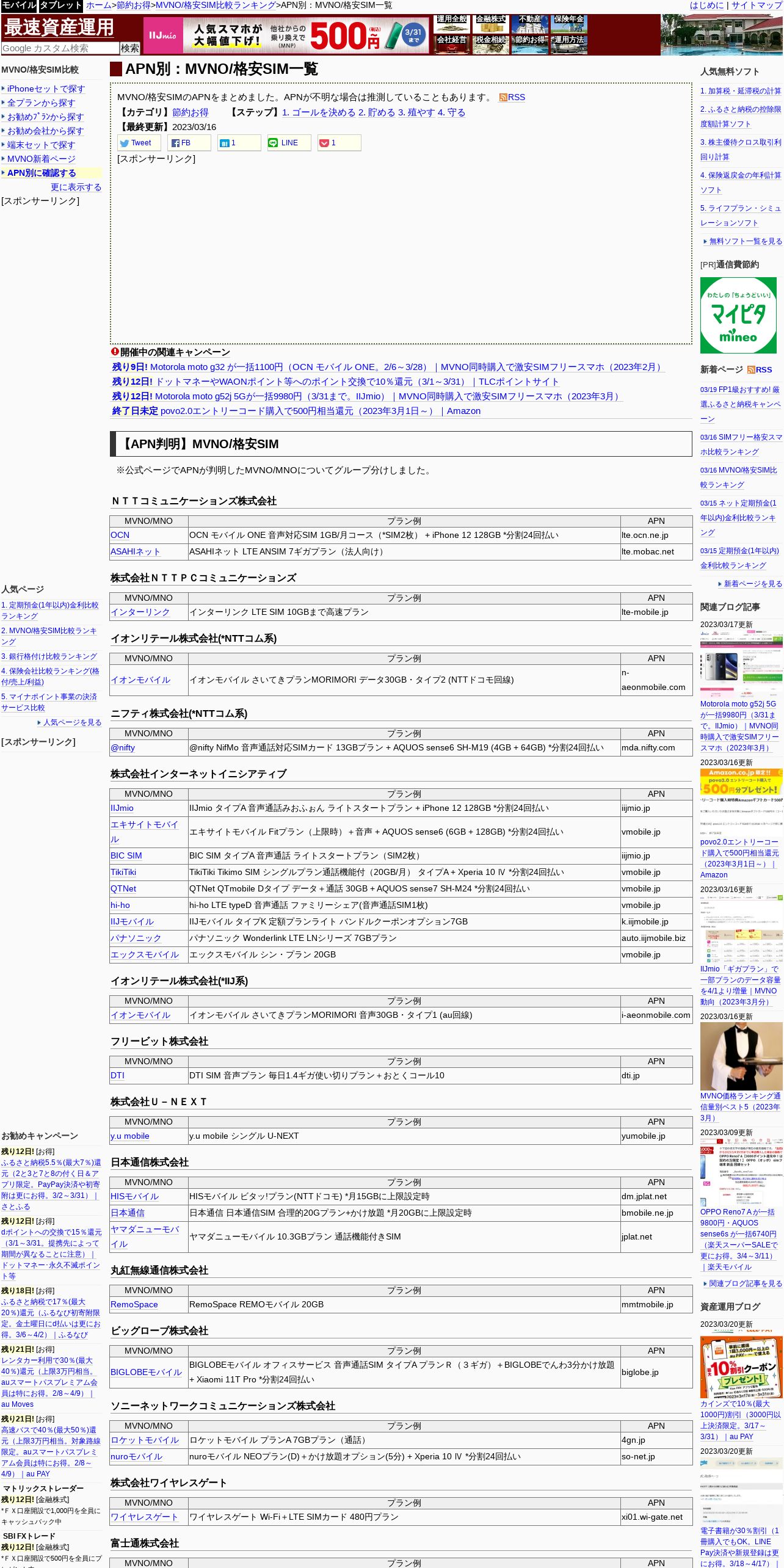Open the はじめに link
The width and height of the screenshot is (784, 1568).
pyautogui.click(x=707, y=5)
